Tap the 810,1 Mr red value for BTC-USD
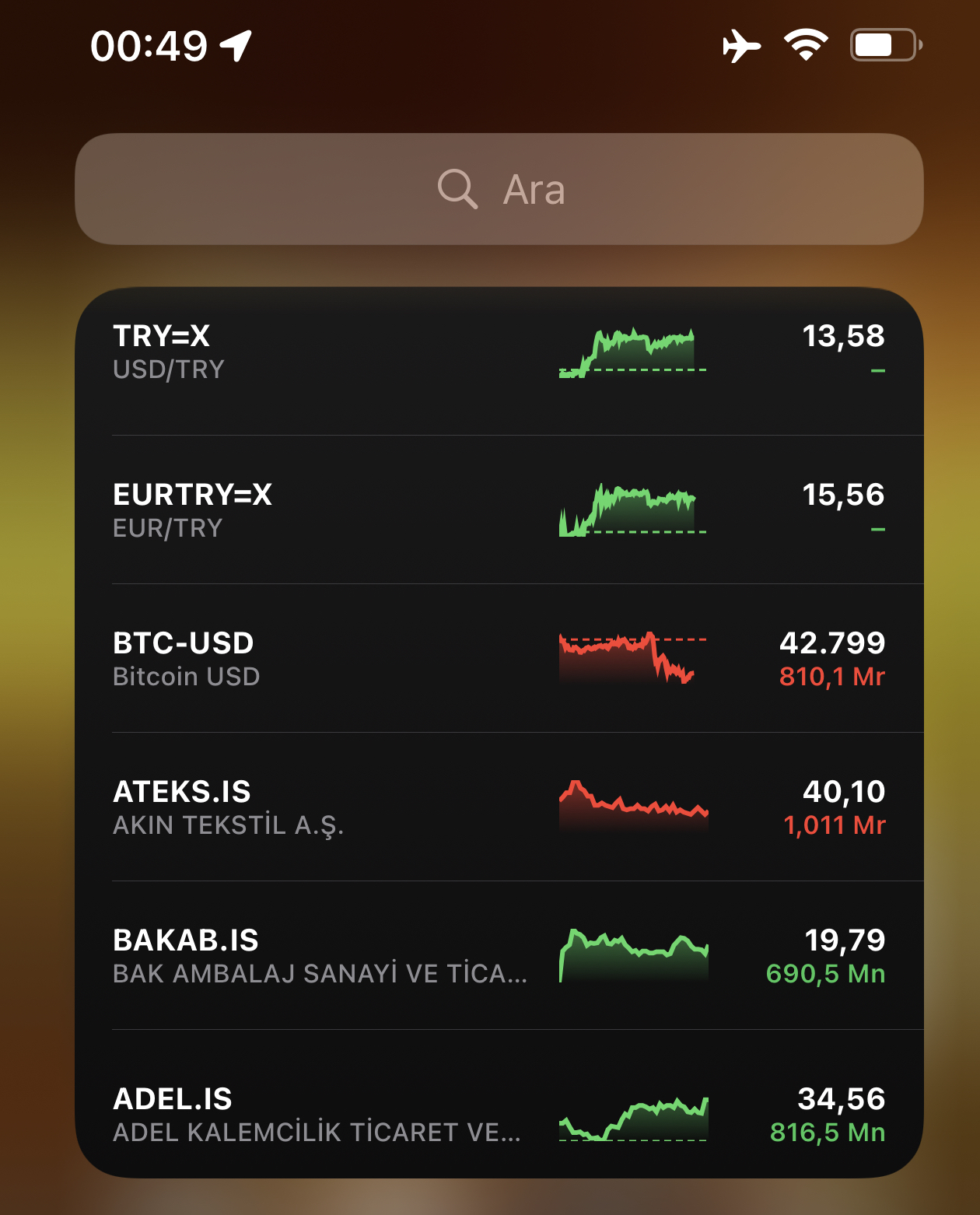Image resolution: width=980 pixels, height=1215 pixels. coord(832,677)
